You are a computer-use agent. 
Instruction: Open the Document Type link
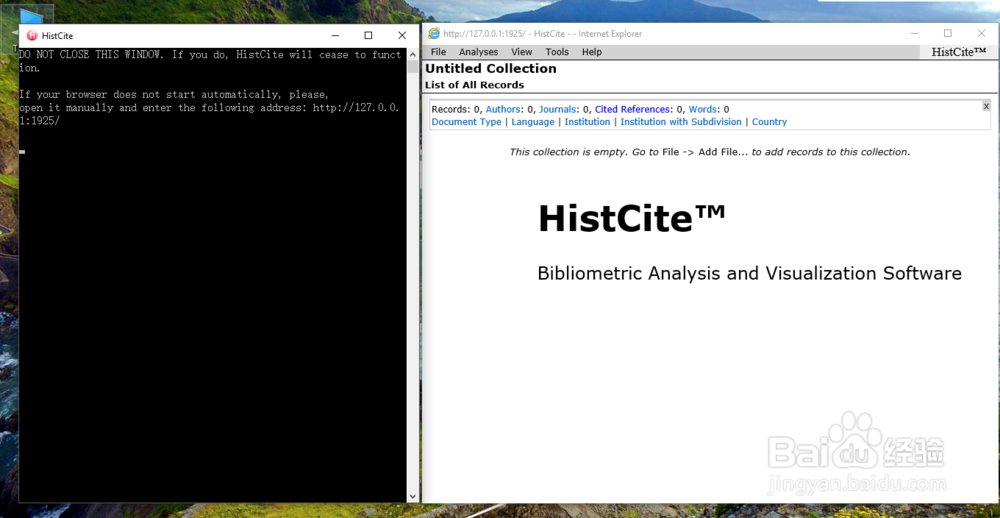coord(466,122)
